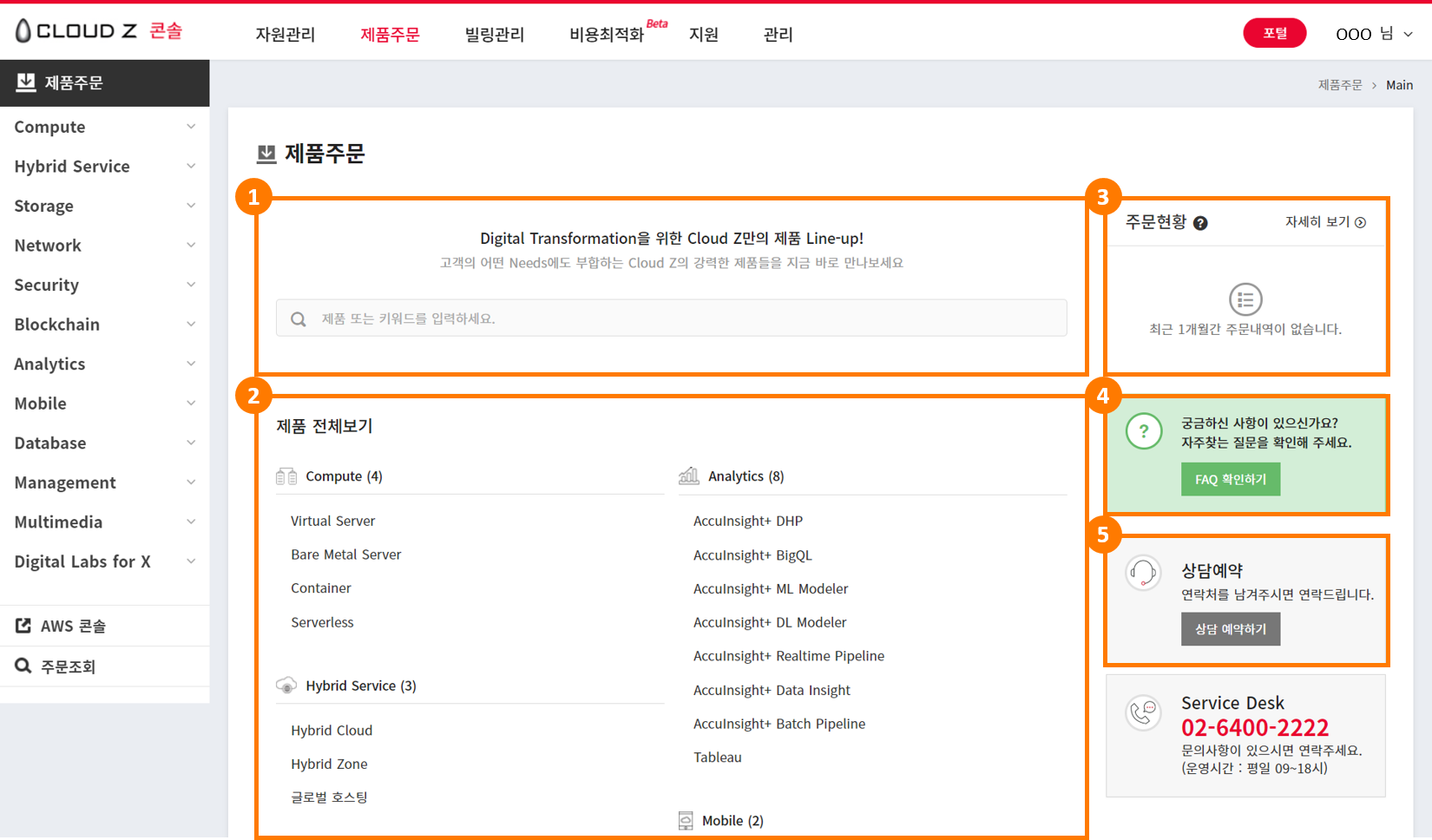Viewport: 1432px width, 840px height.
Task: Click the headset icon beside 상담예약
Action: (1144, 573)
